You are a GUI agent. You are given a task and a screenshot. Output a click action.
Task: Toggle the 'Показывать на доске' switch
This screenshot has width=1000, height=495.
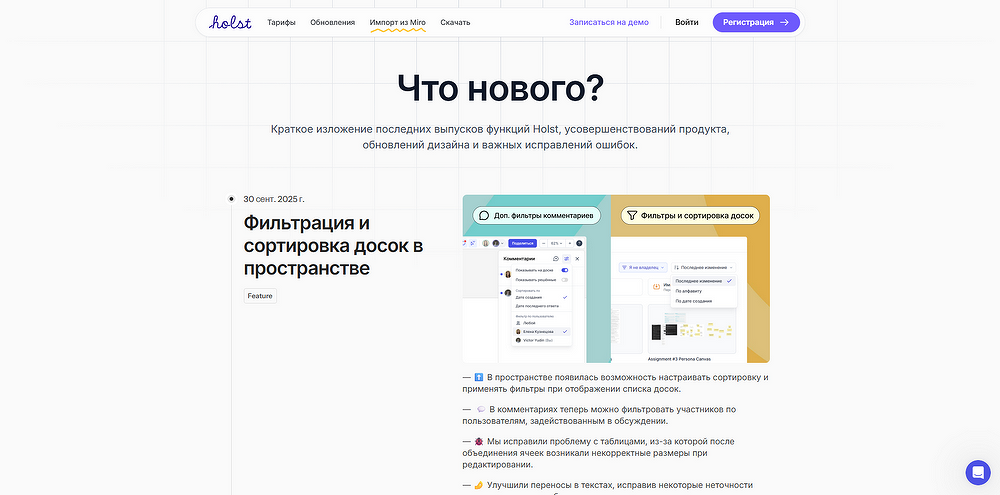pyautogui.click(x=565, y=270)
